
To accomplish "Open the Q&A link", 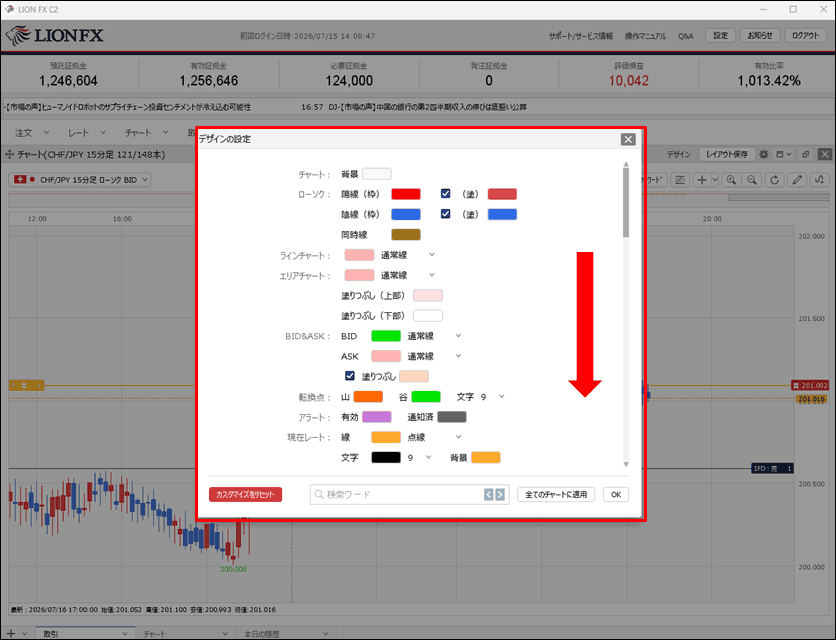I will click(686, 36).
